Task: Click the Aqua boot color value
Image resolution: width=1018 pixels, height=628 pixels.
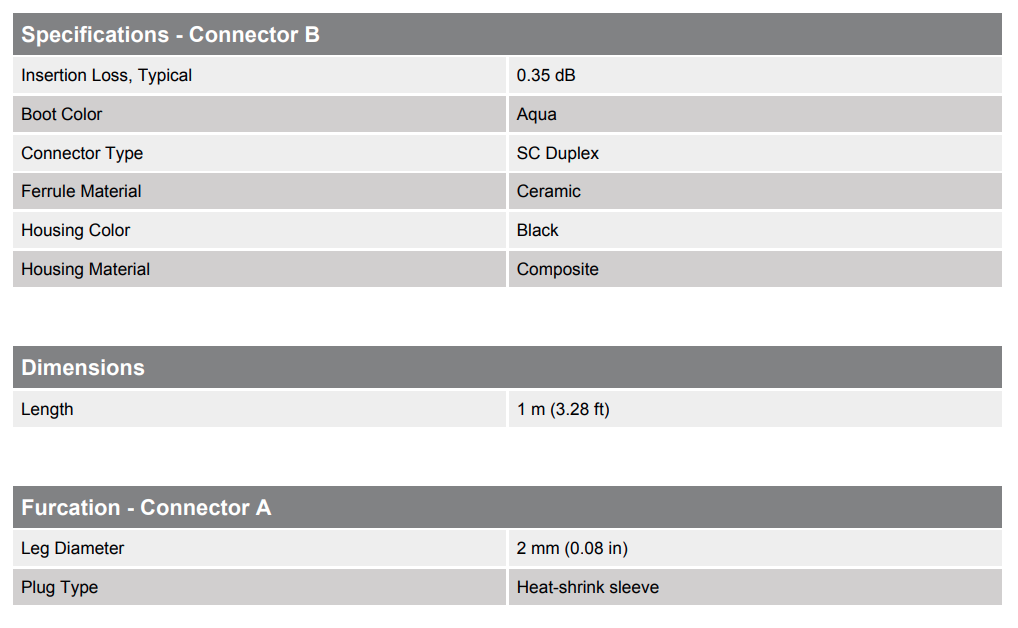Action: point(536,115)
